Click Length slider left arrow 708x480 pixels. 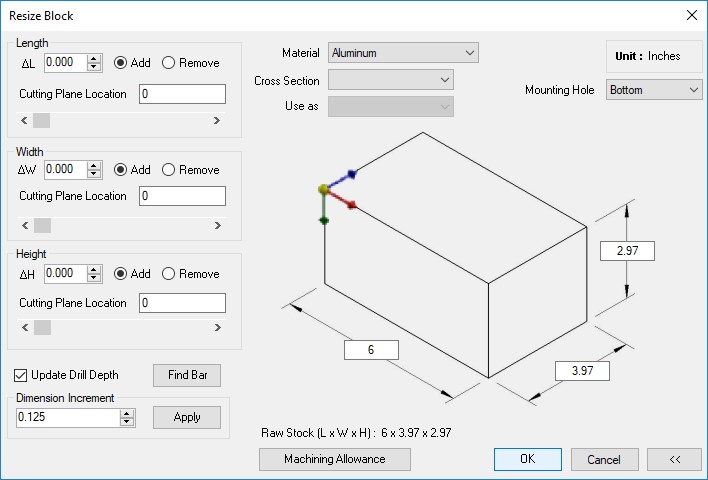(x=24, y=121)
